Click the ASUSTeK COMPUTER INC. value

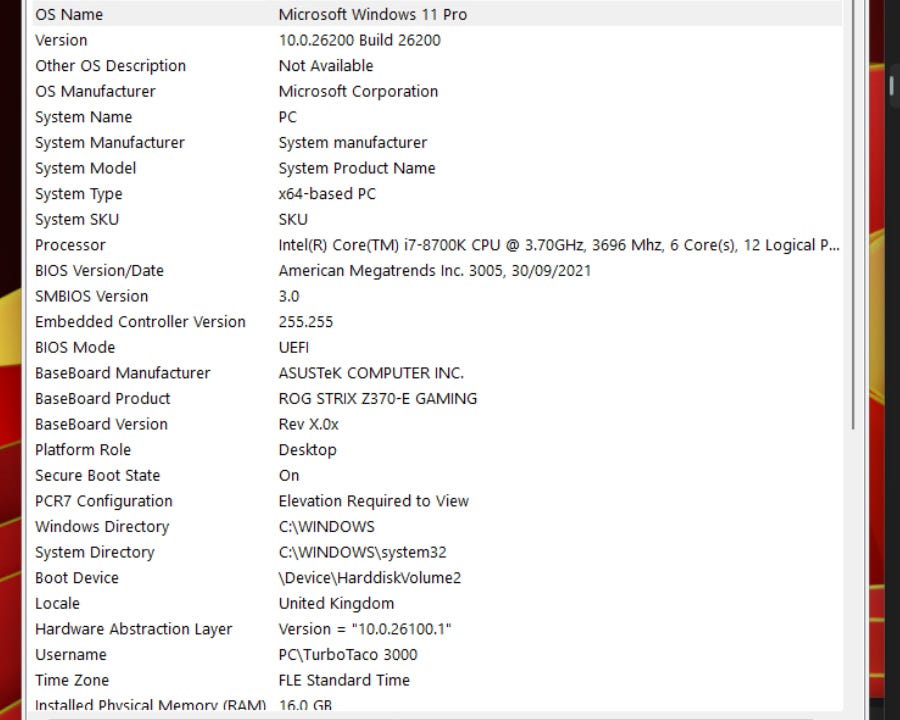pos(371,373)
